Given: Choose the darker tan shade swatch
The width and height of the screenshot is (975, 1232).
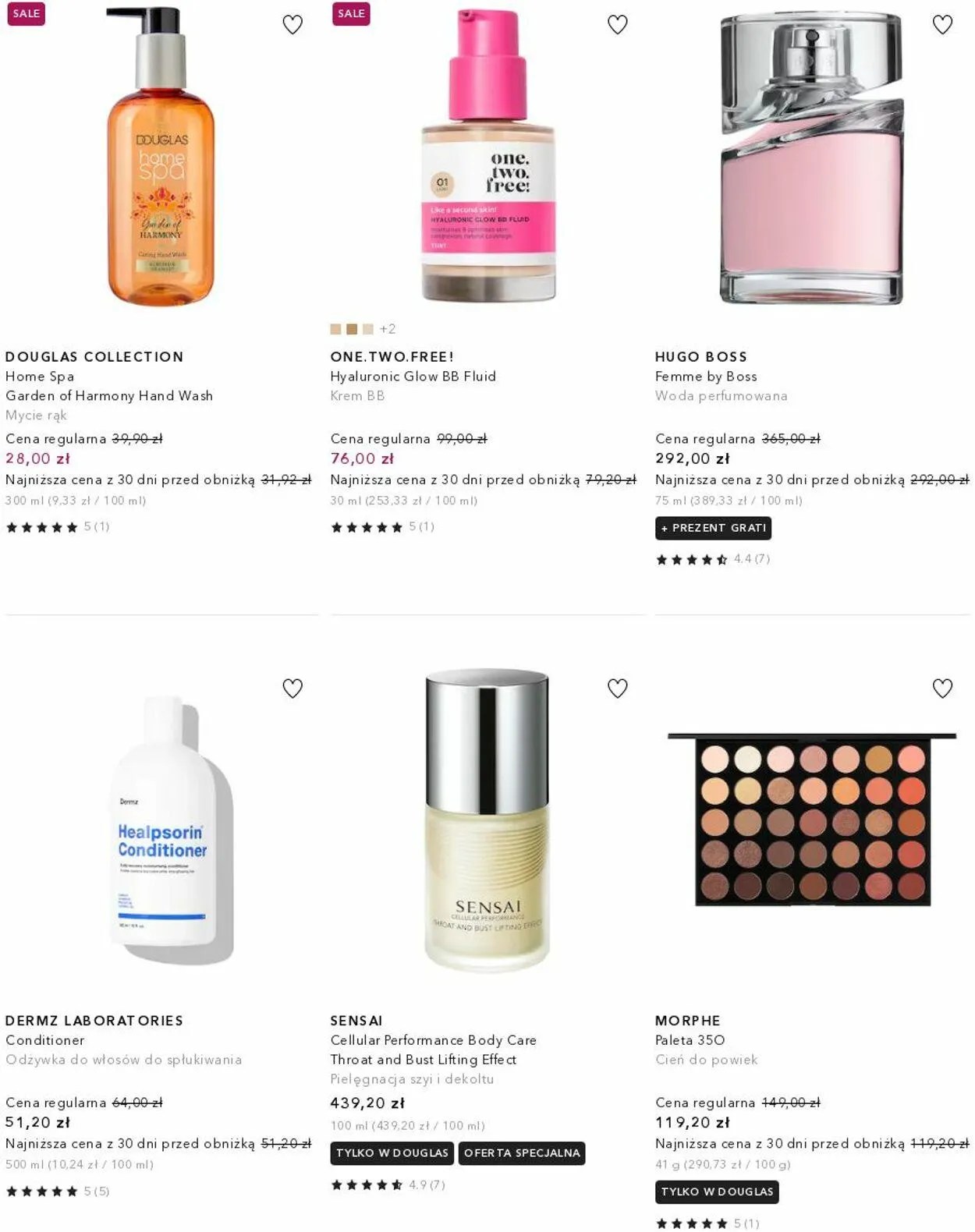Looking at the screenshot, I should (x=352, y=329).
